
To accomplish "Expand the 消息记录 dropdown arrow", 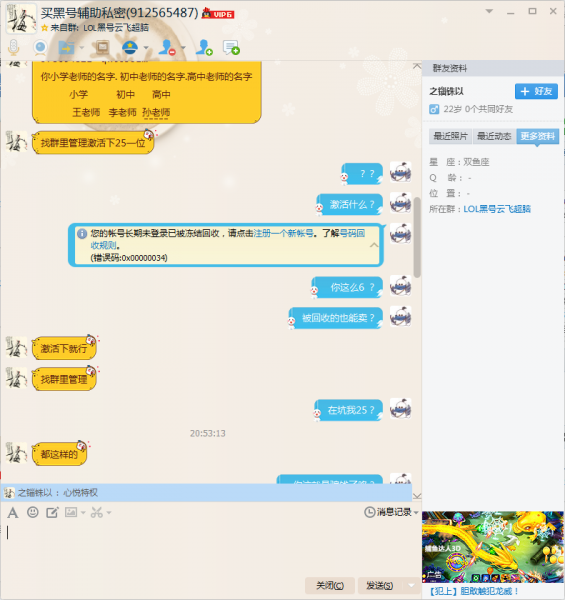I will [x=416, y=512].
